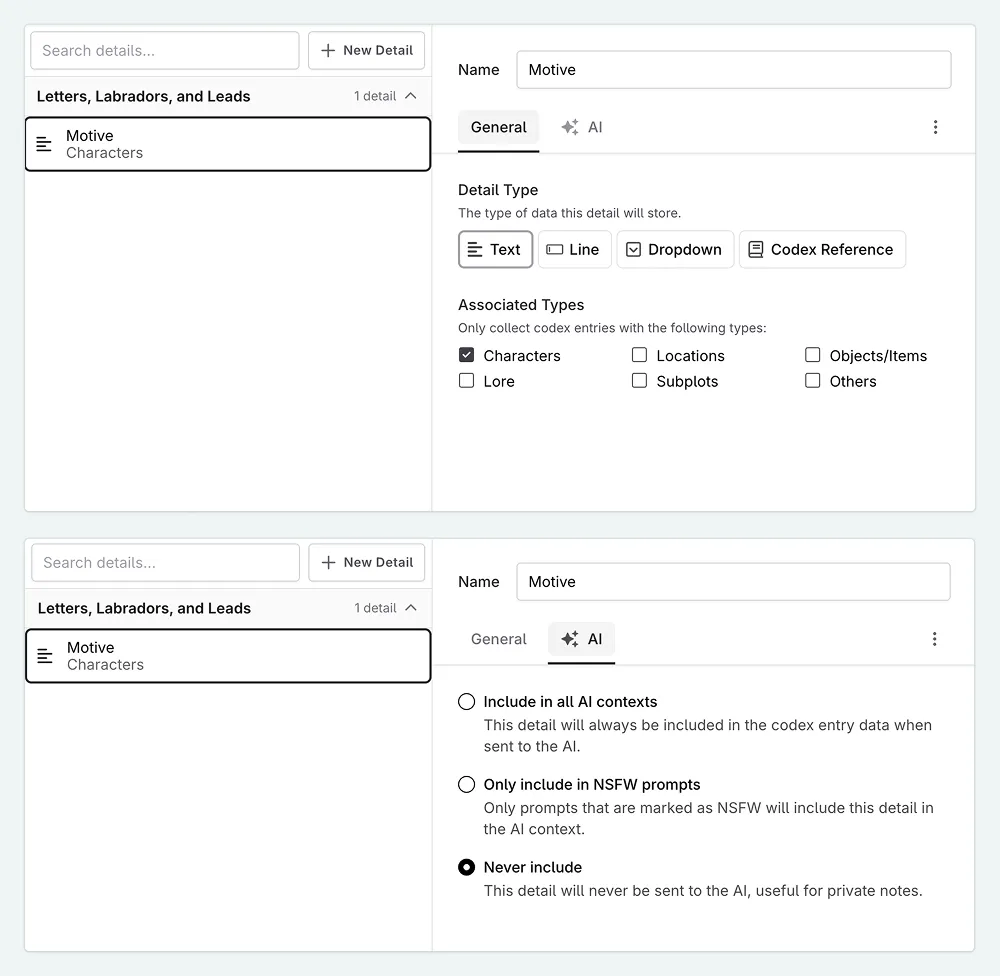Image resolution: width=1000 pixels, height=976 pixels.
Task: Click inside the Search details field
Action: click(164, 50)
